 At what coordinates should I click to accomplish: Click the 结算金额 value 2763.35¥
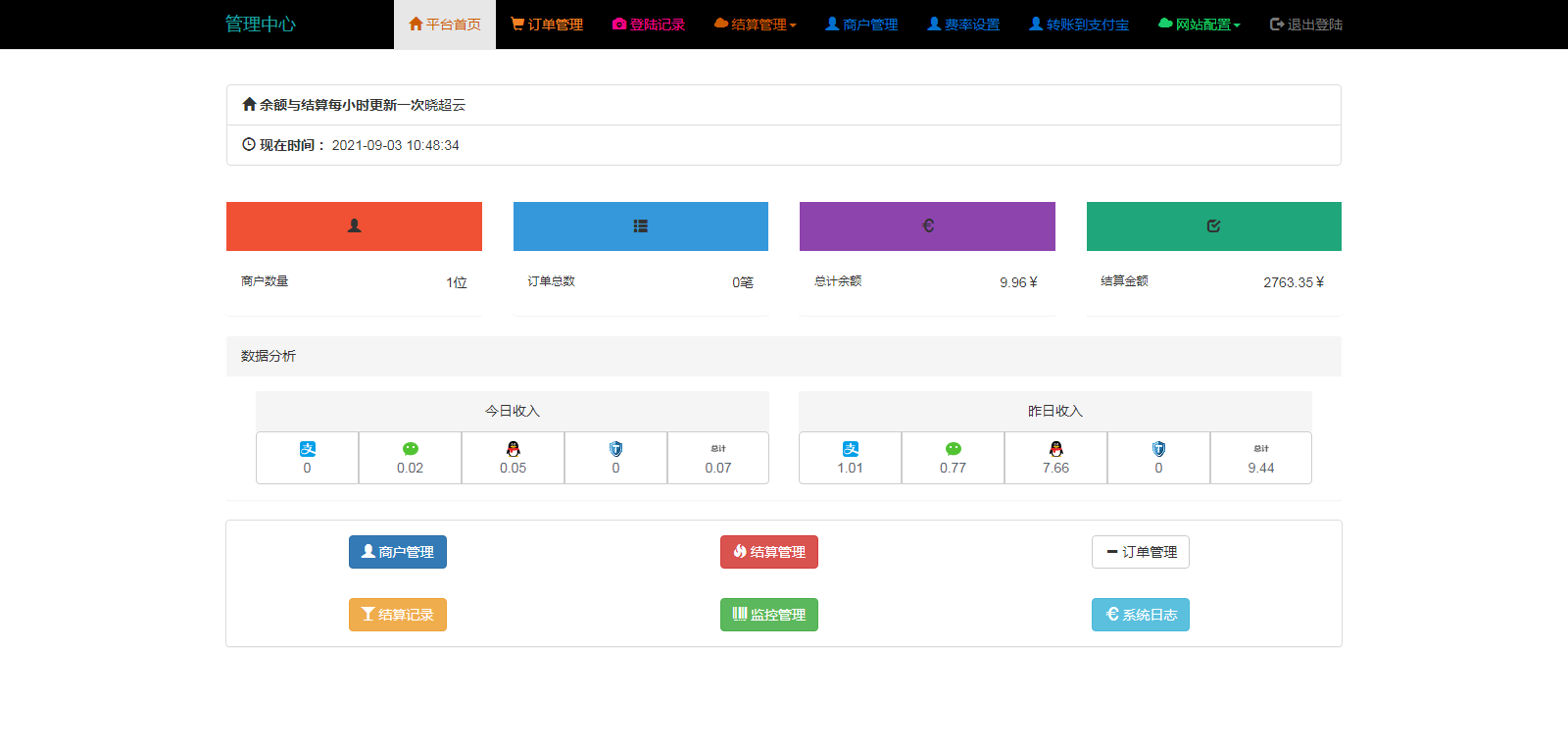click(1294, 282)
